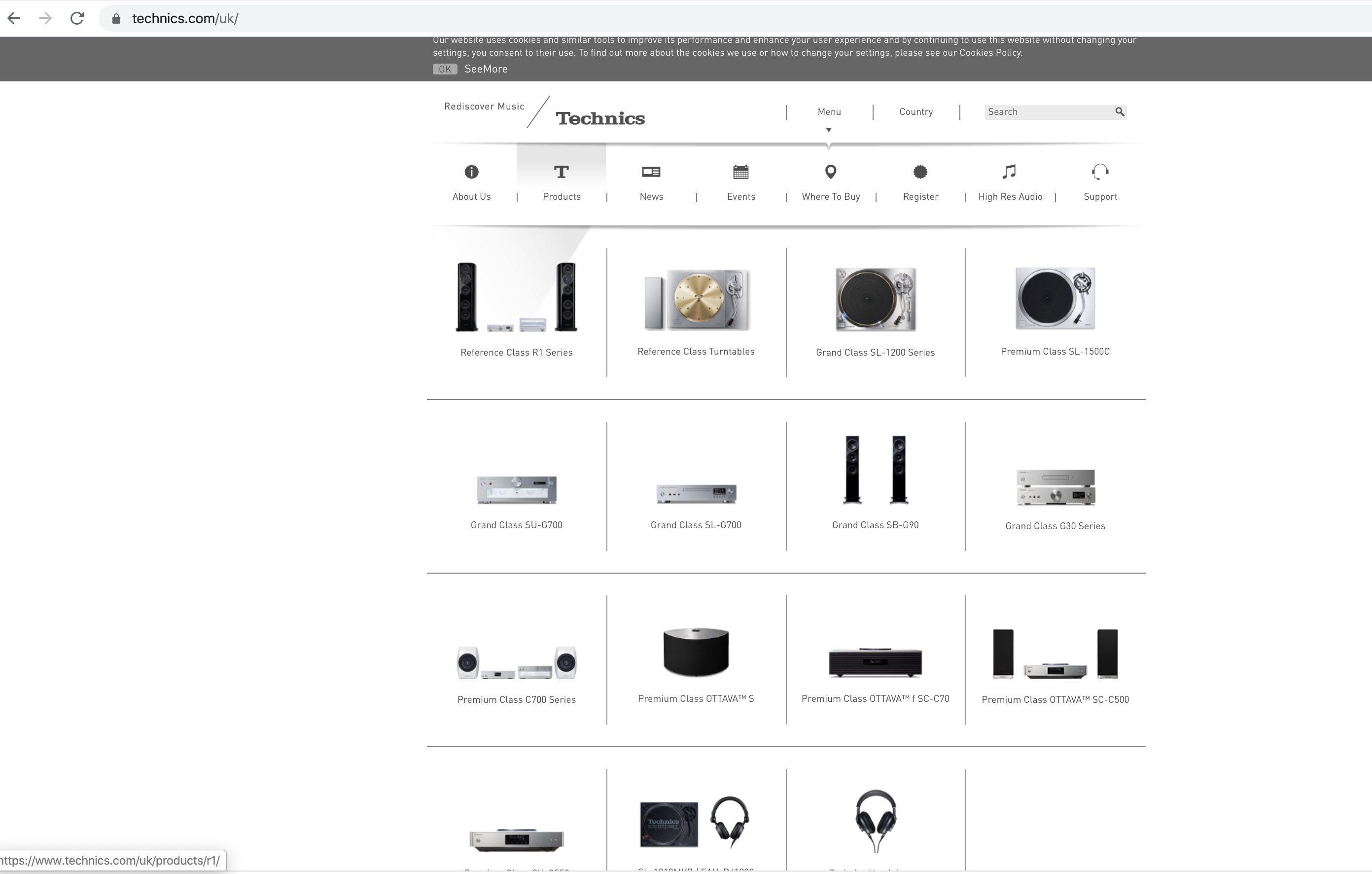The image size is (1372, 874).
Task: Click the Grand Class G30 Series link
Action: (1055, 526)
